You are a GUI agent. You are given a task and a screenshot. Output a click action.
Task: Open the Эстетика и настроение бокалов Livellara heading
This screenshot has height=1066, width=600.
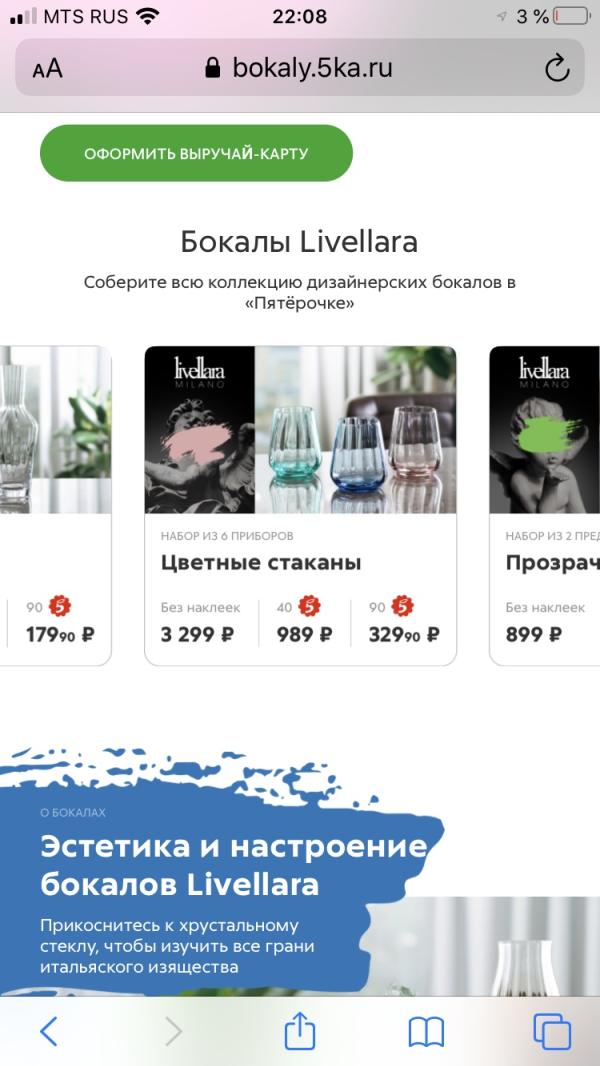coord(234,865)
